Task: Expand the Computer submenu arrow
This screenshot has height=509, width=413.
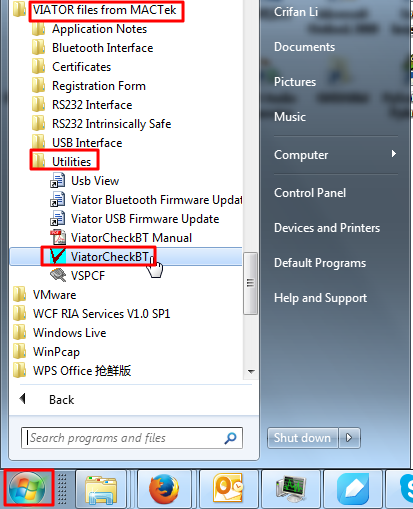Action: (x=394, y=154)
